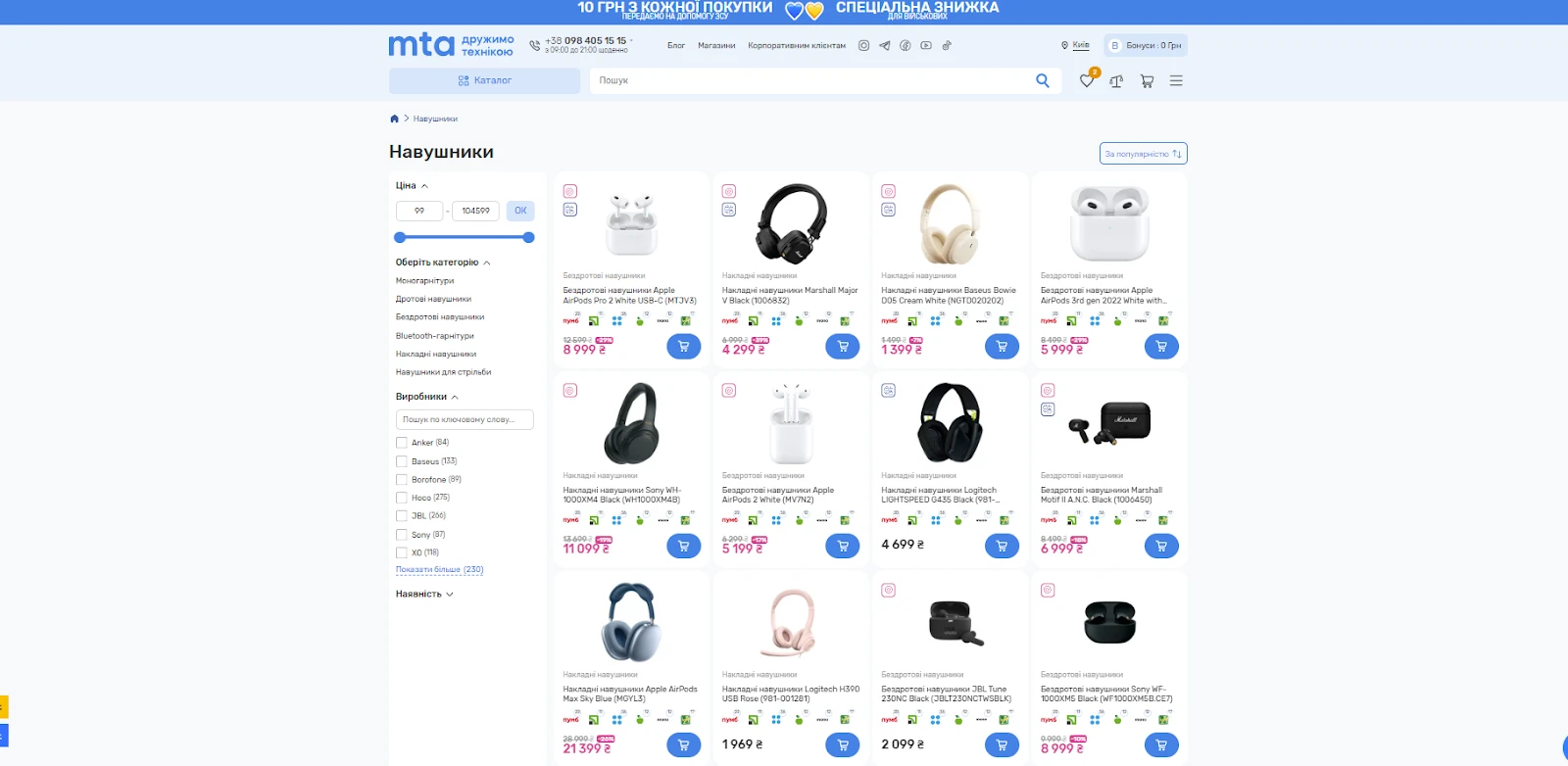Open the Facebook social link in header
This screenshot has height=766, width=1568.
[906, 45]
